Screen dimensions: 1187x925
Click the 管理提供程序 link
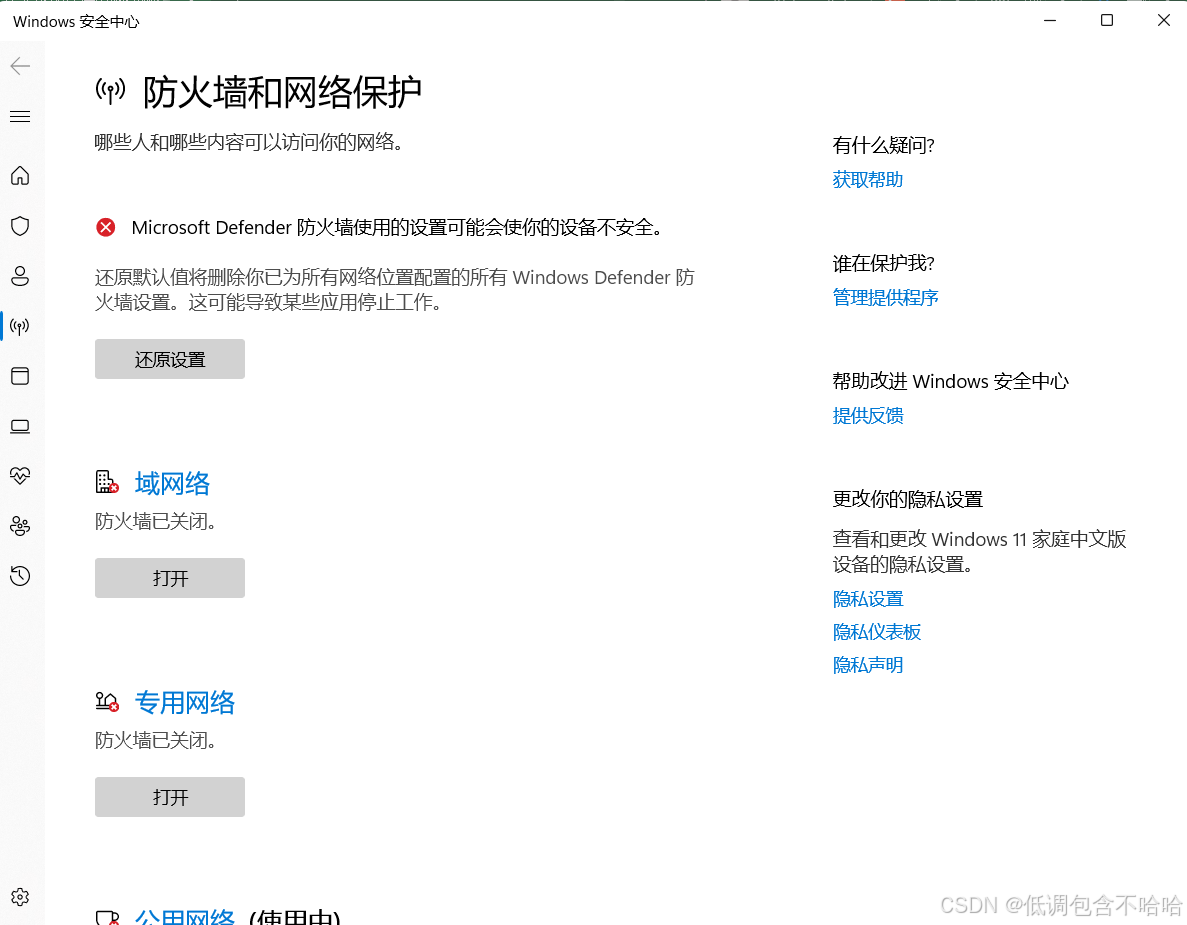[x=886, y=297]
